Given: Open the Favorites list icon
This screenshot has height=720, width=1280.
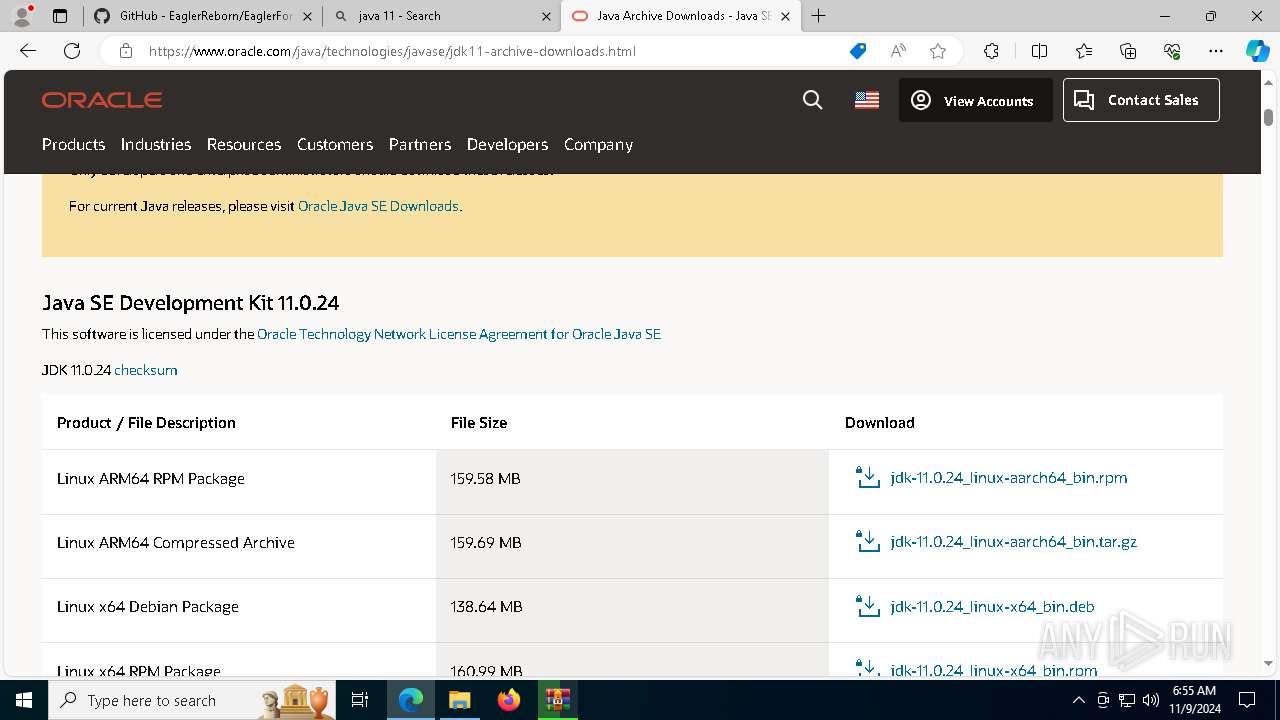Looking at the screenshot, I should pyautogui.click(x=1084, y=51).
